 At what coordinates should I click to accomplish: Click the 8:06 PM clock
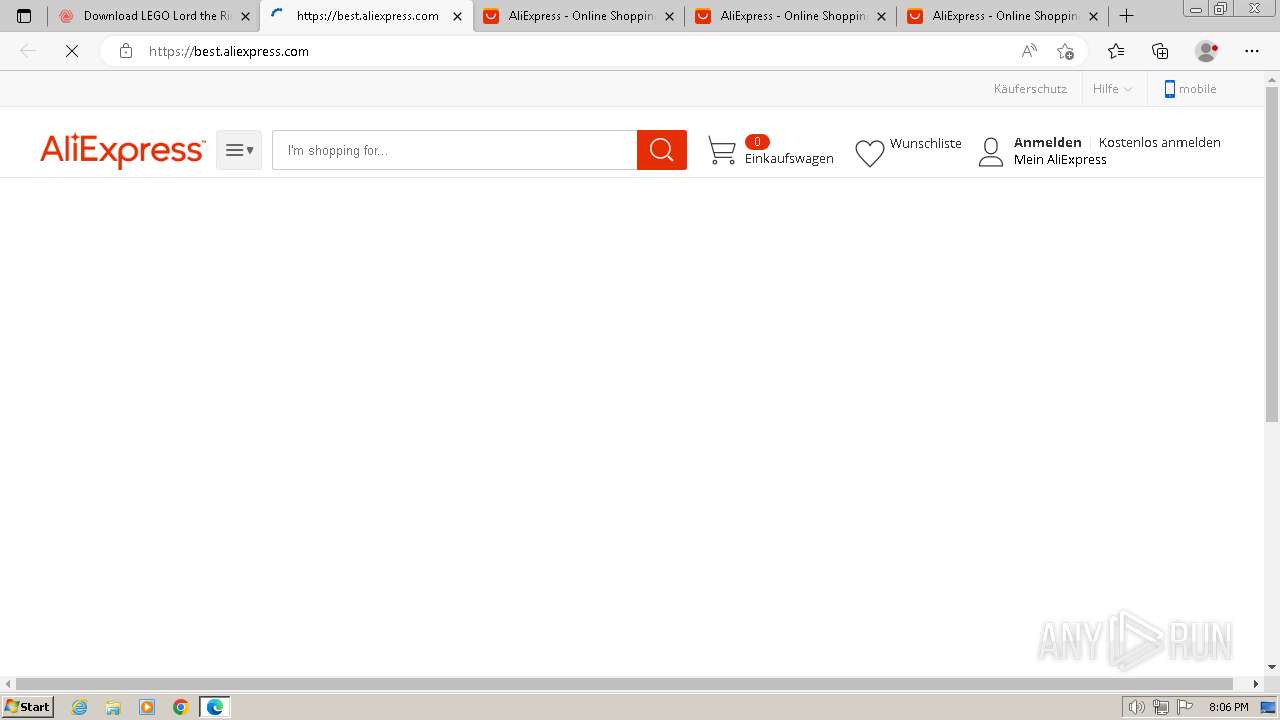point(1228,707)
